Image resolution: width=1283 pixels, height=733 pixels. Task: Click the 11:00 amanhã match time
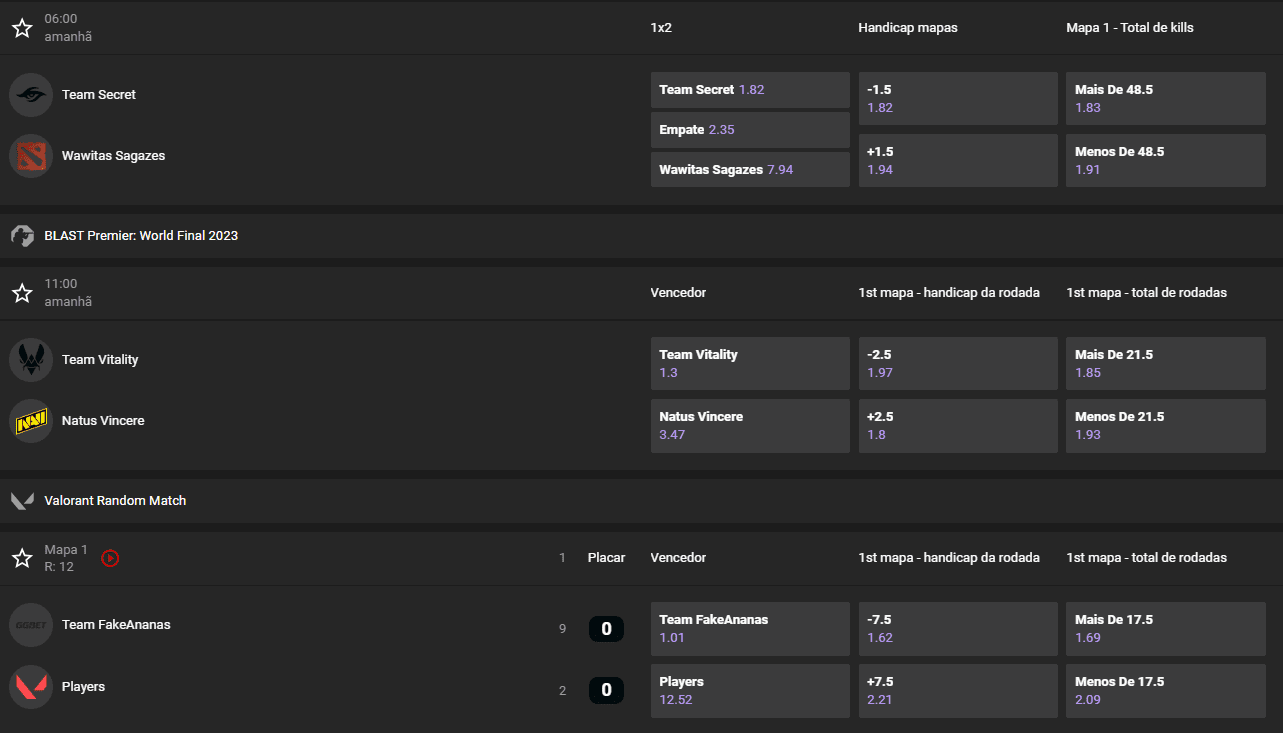click(x=68, y=293)
